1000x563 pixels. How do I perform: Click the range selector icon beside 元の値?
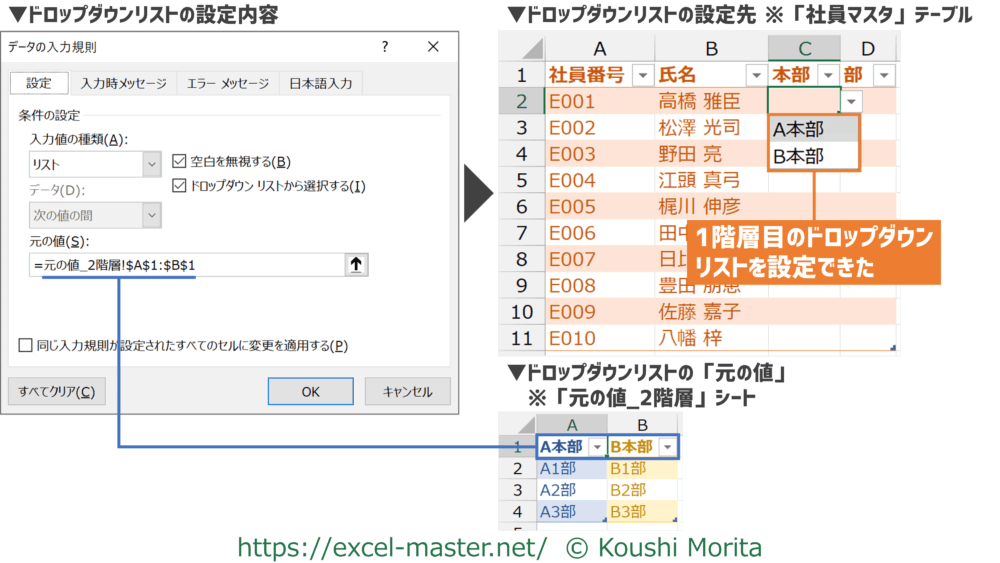click(x=355, y=265)
